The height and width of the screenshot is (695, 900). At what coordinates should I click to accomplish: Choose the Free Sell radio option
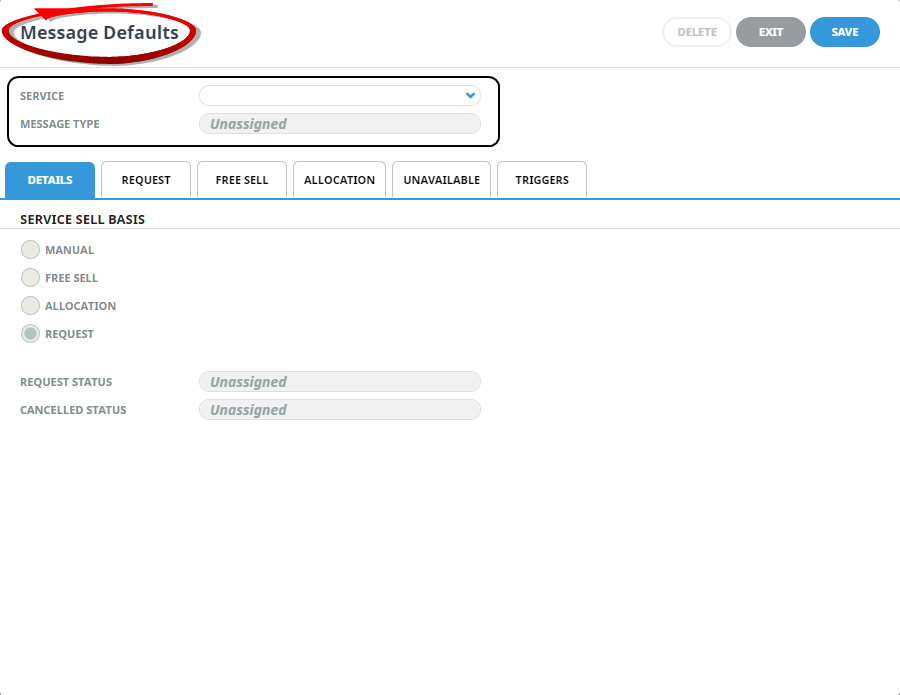[30, 278]
